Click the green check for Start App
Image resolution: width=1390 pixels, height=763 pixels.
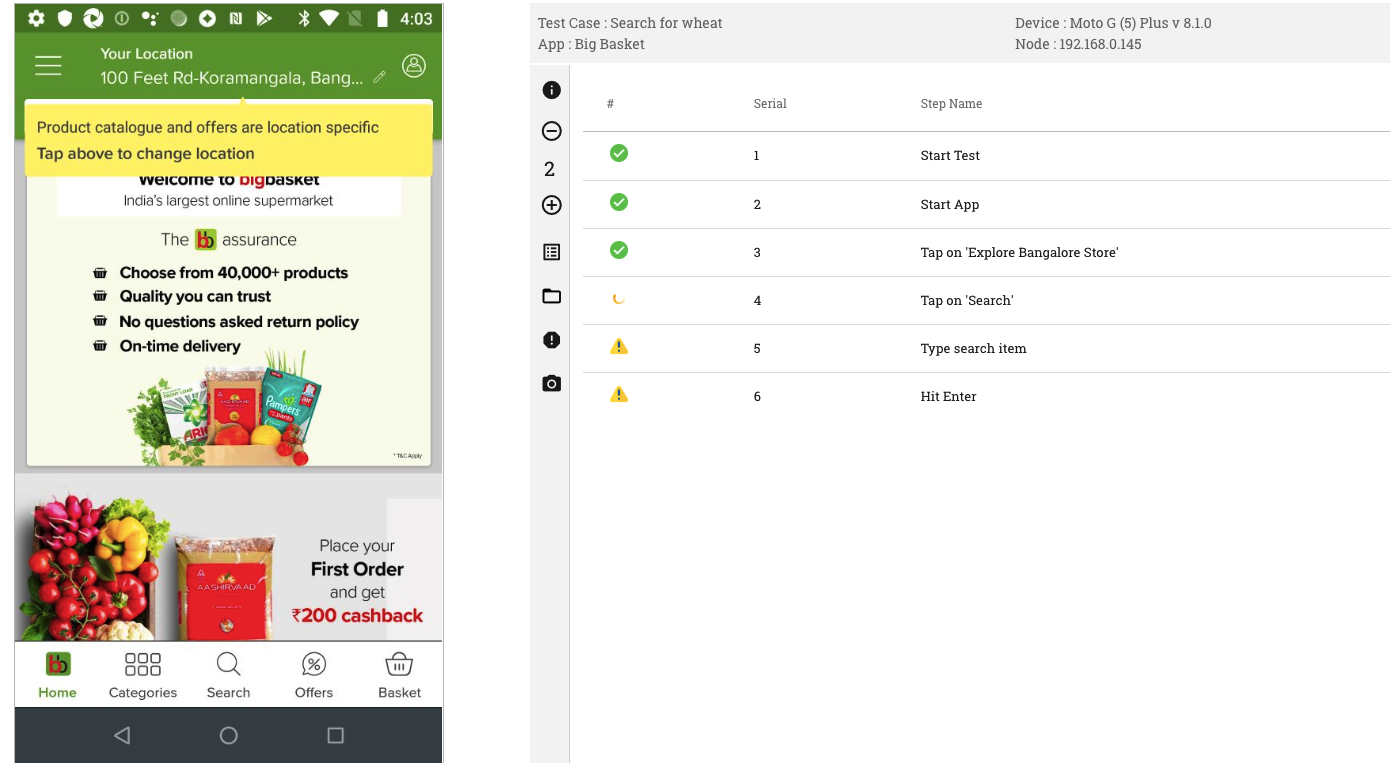(x=619, y=202)
